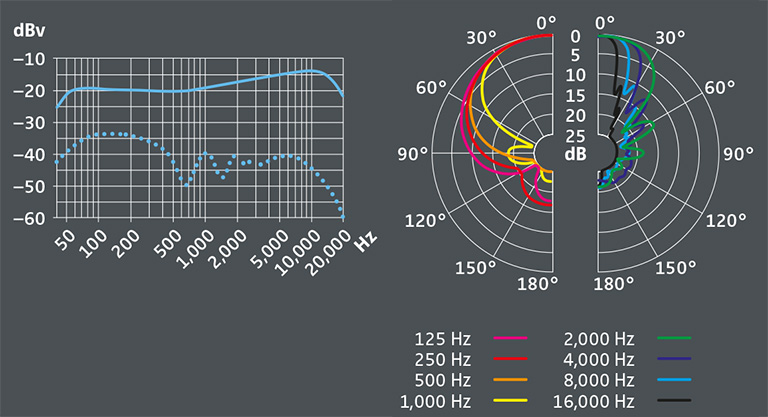Click the 16,000 Hz legend text
Image resolution: width=768 pixels, height=417 pixels.
pyautogui.click(x=596, y=401)
